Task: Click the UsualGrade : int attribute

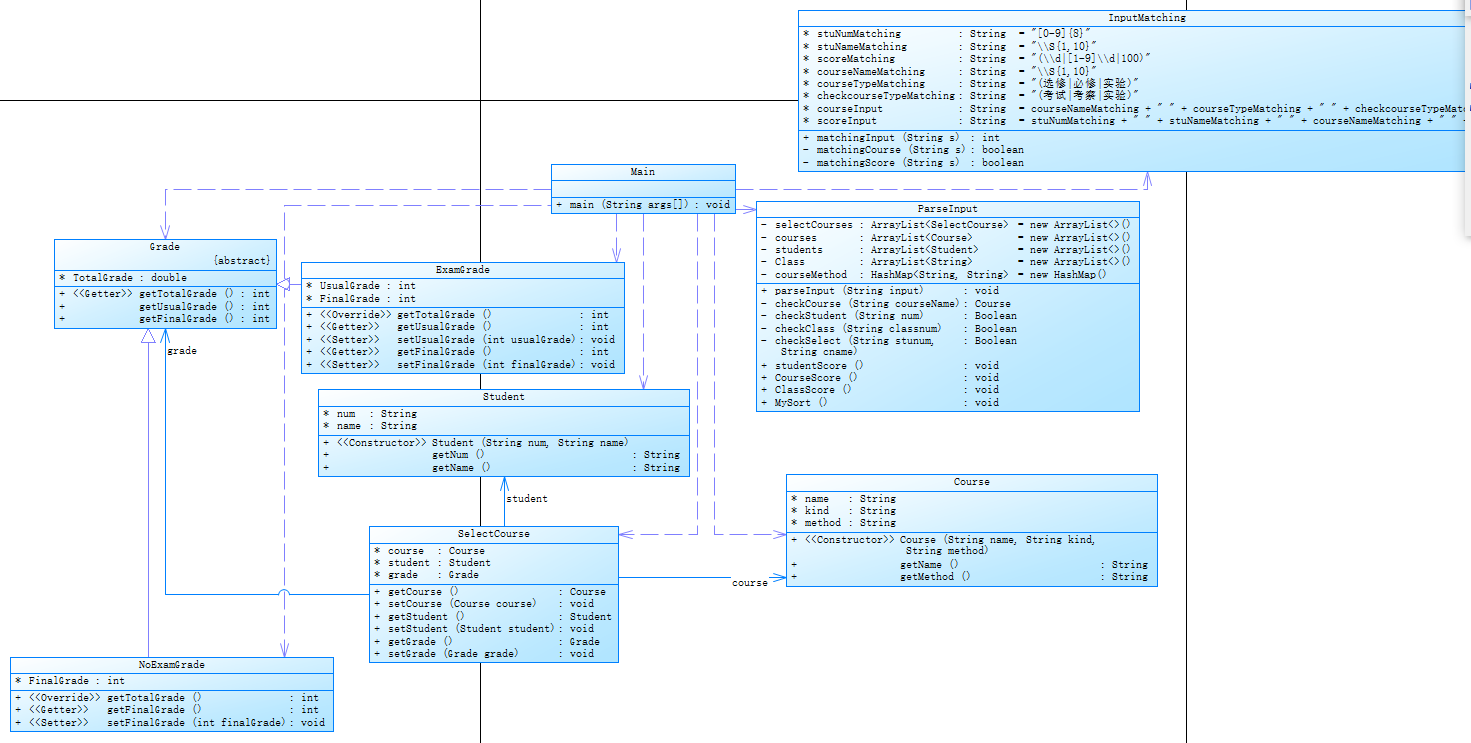Action: (x=361, y=286)
